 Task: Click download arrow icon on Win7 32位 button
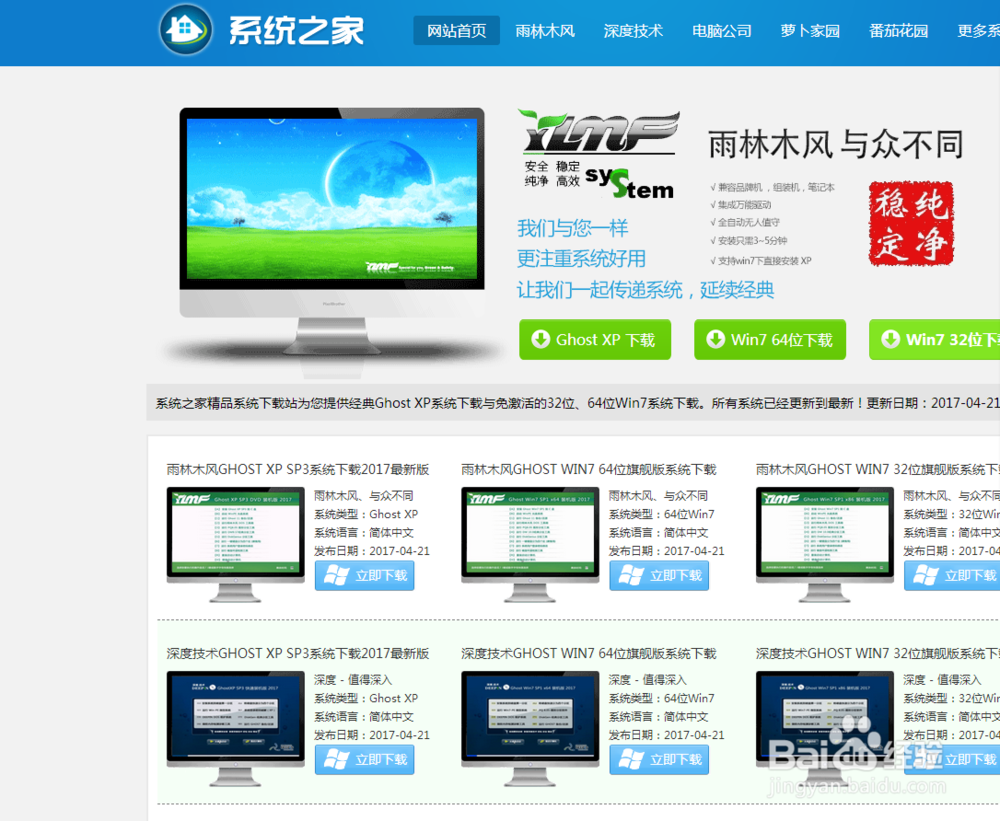tap(890, 339)
